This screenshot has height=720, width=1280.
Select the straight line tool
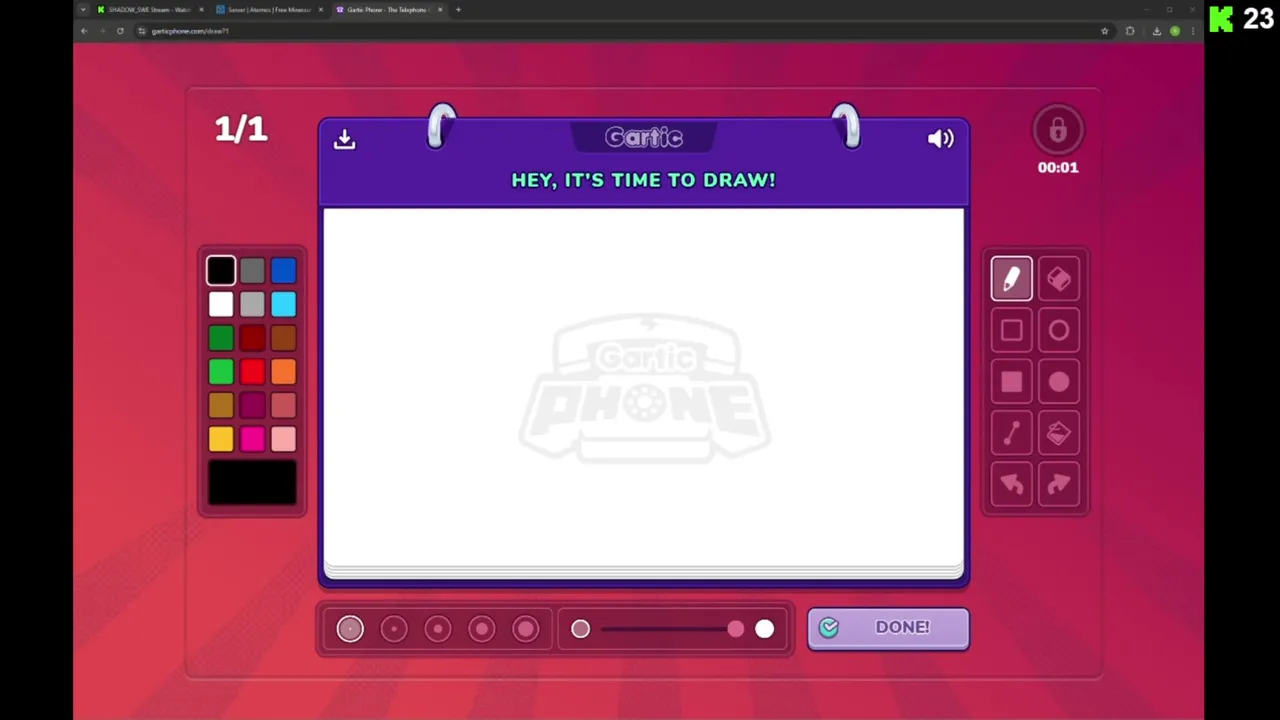pos(1011,433)
